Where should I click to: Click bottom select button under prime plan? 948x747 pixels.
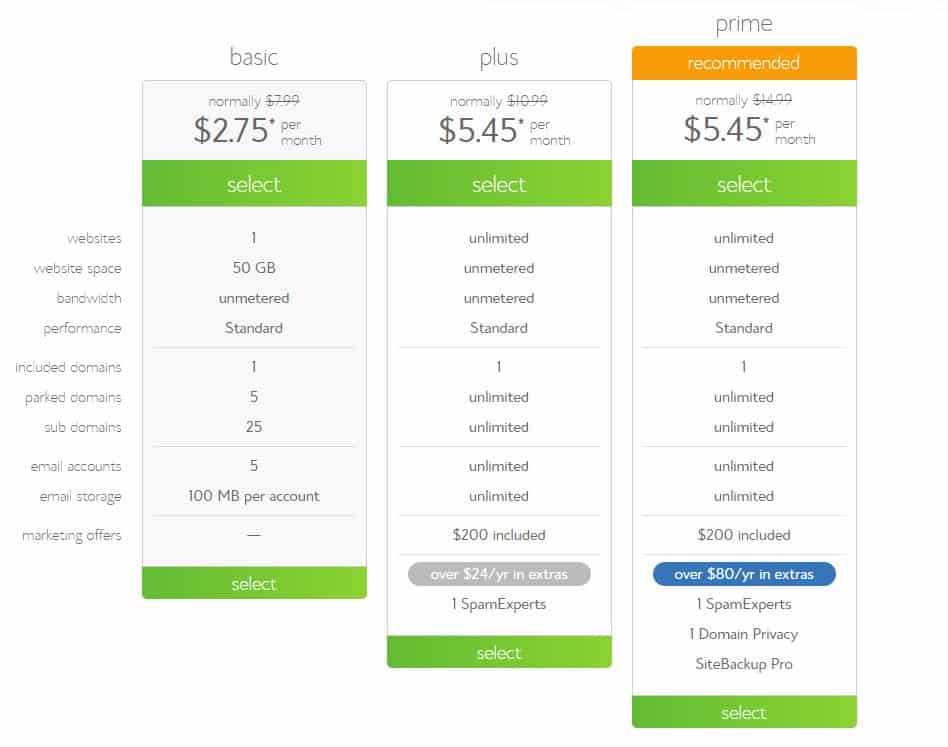tap(744, 712)
